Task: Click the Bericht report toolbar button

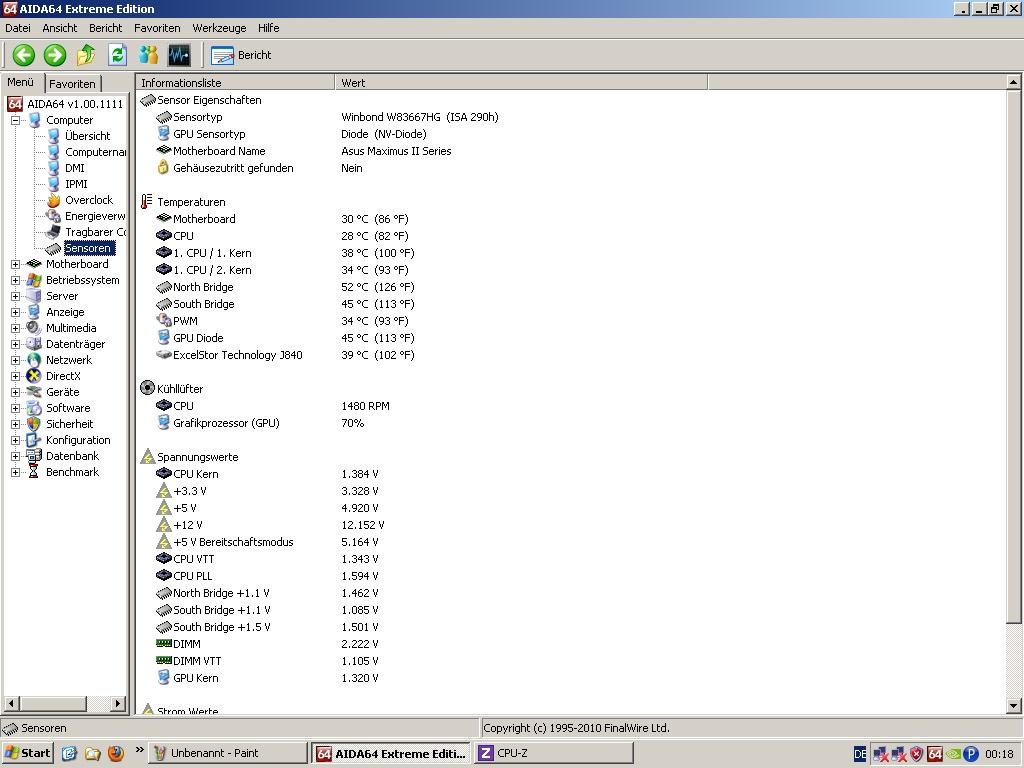Action: point(241,55)
